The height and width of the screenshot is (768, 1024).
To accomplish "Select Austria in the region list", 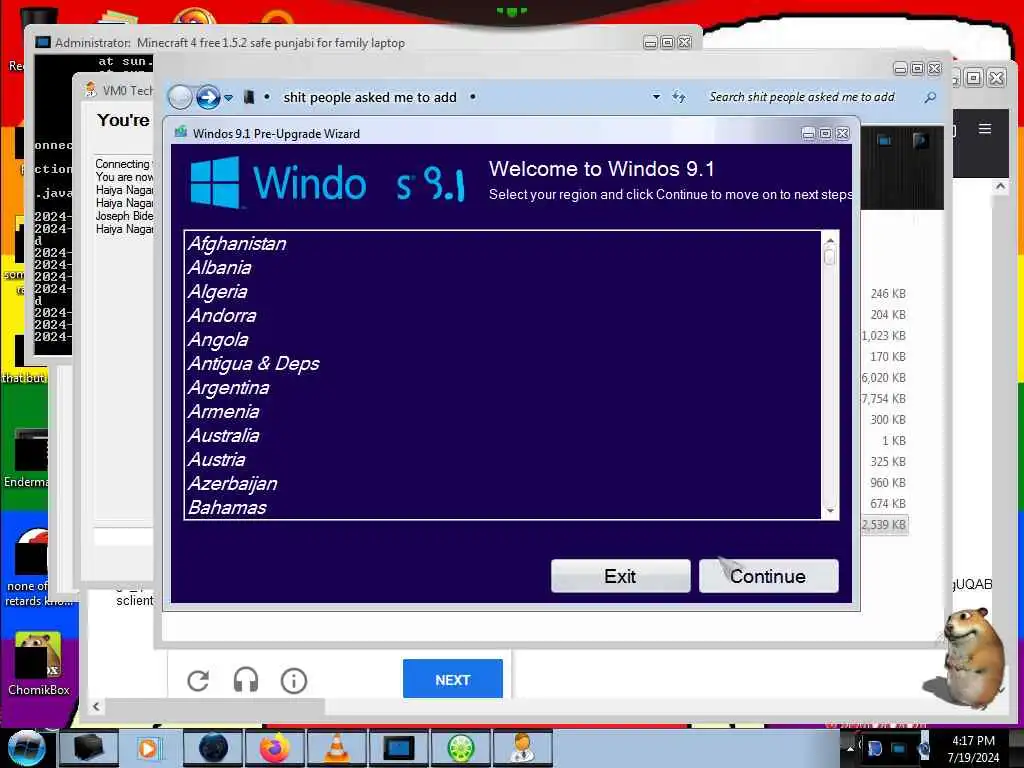I will (502, 460).
